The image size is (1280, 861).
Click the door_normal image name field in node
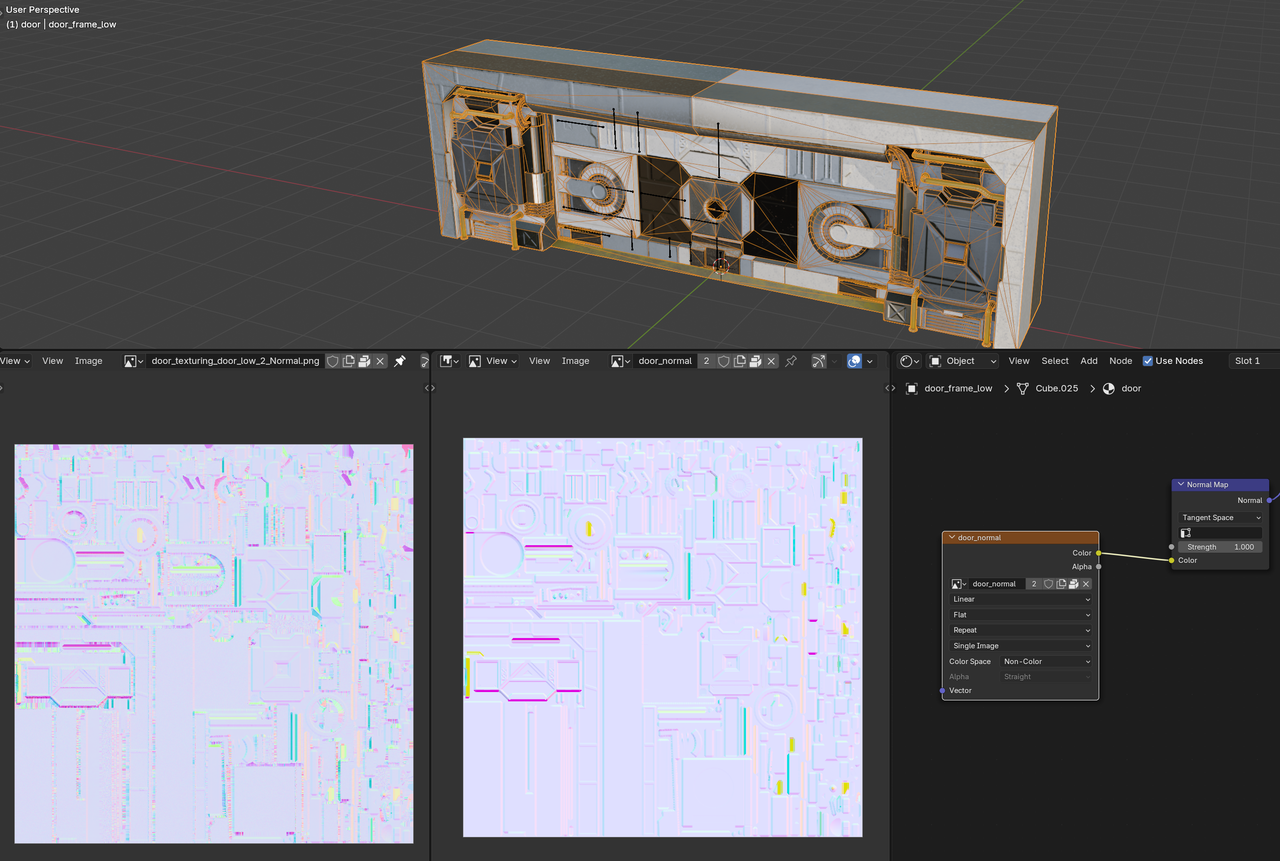[x=994, y=584]
